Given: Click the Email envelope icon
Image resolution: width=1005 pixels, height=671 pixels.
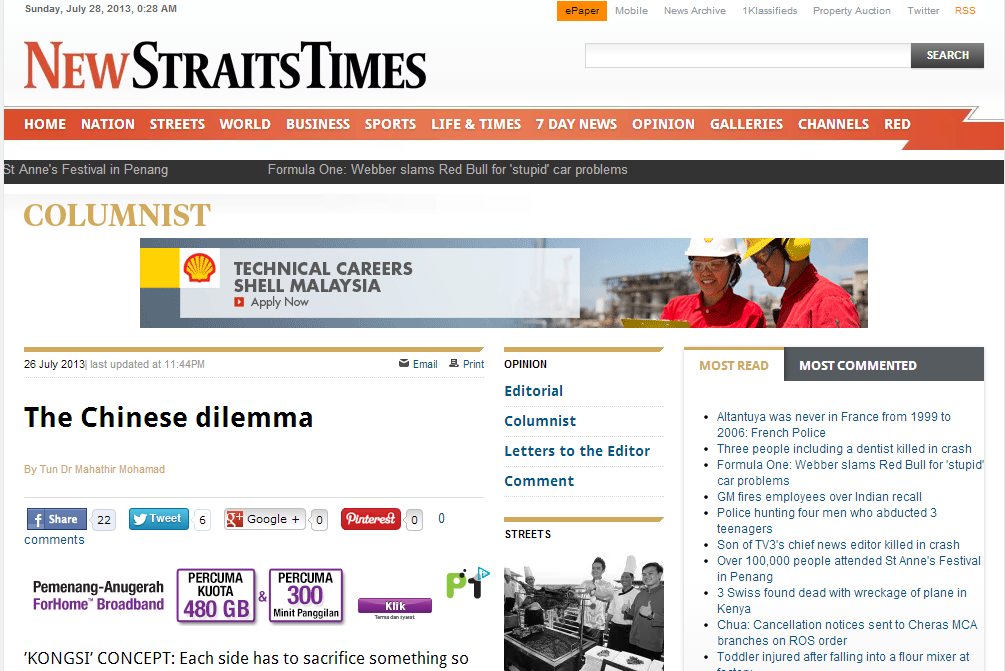Looking at the screenshot, I should coord(404,363).
